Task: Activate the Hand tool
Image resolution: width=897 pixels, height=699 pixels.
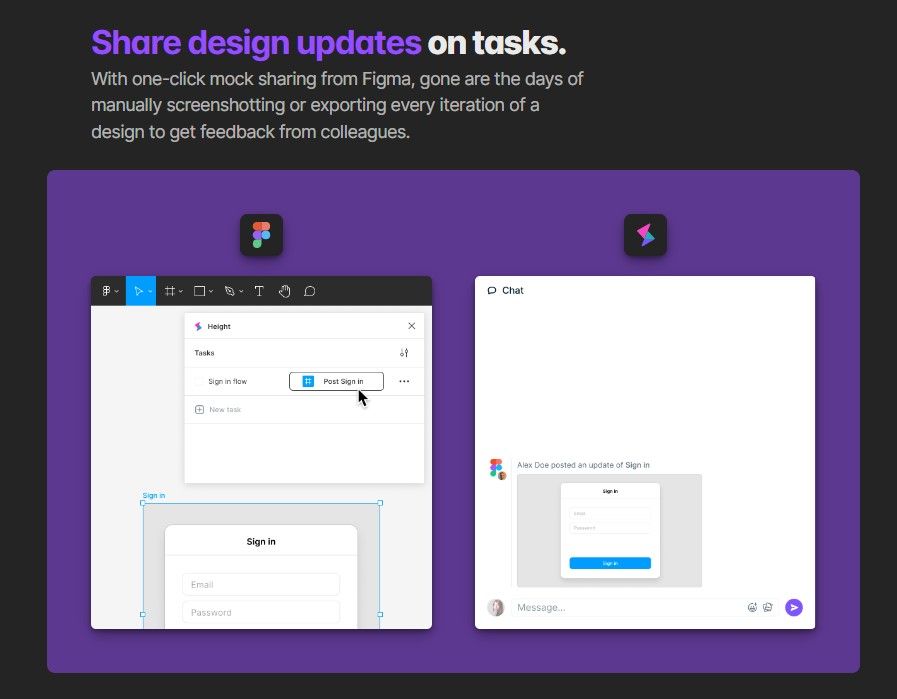Action: (x=284, y=290)
